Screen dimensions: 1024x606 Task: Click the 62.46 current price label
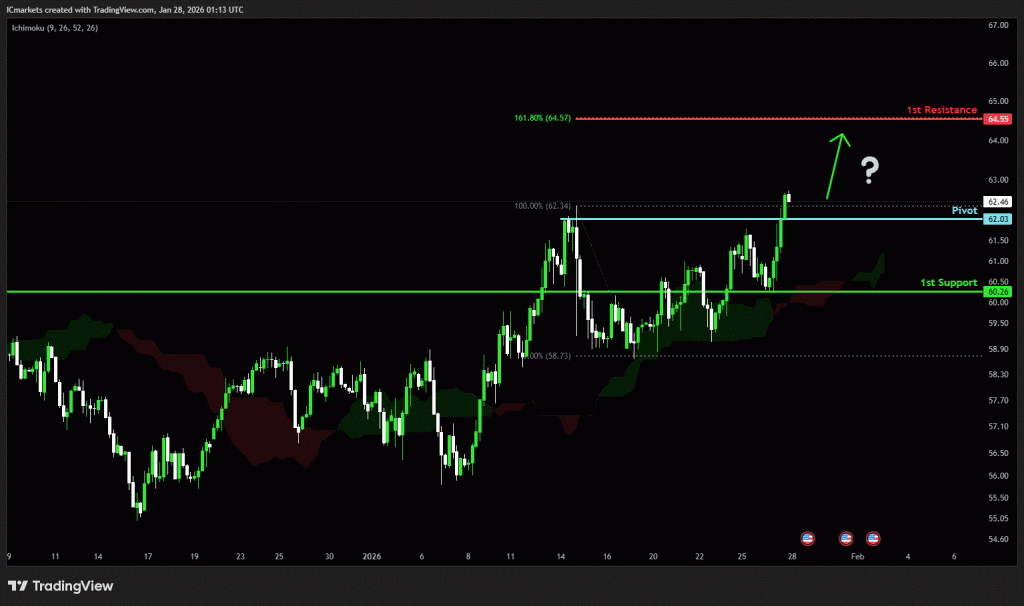pyautogui.click(x=996, y=202)
